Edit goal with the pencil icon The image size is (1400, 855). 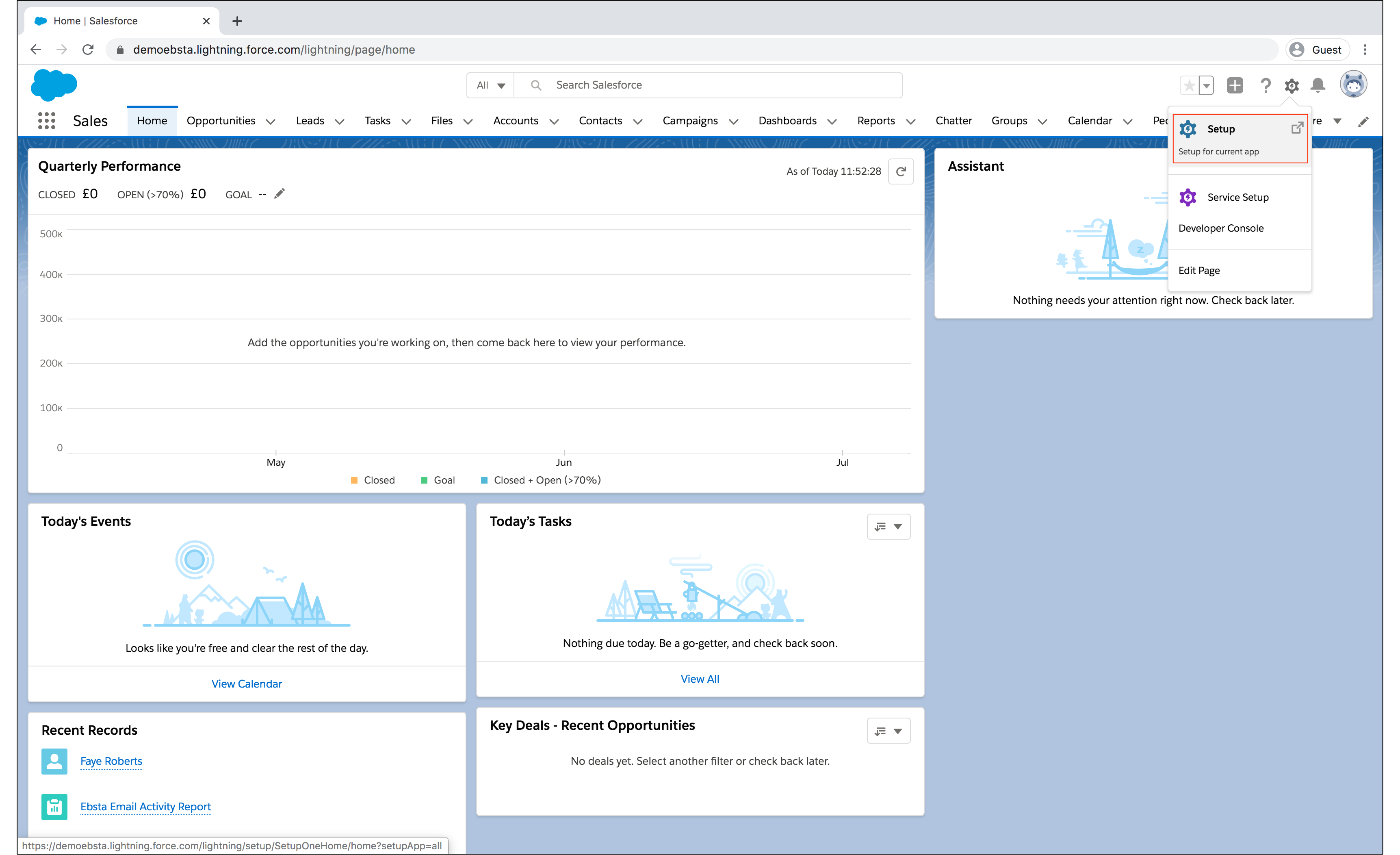click(x=279, y=194)
